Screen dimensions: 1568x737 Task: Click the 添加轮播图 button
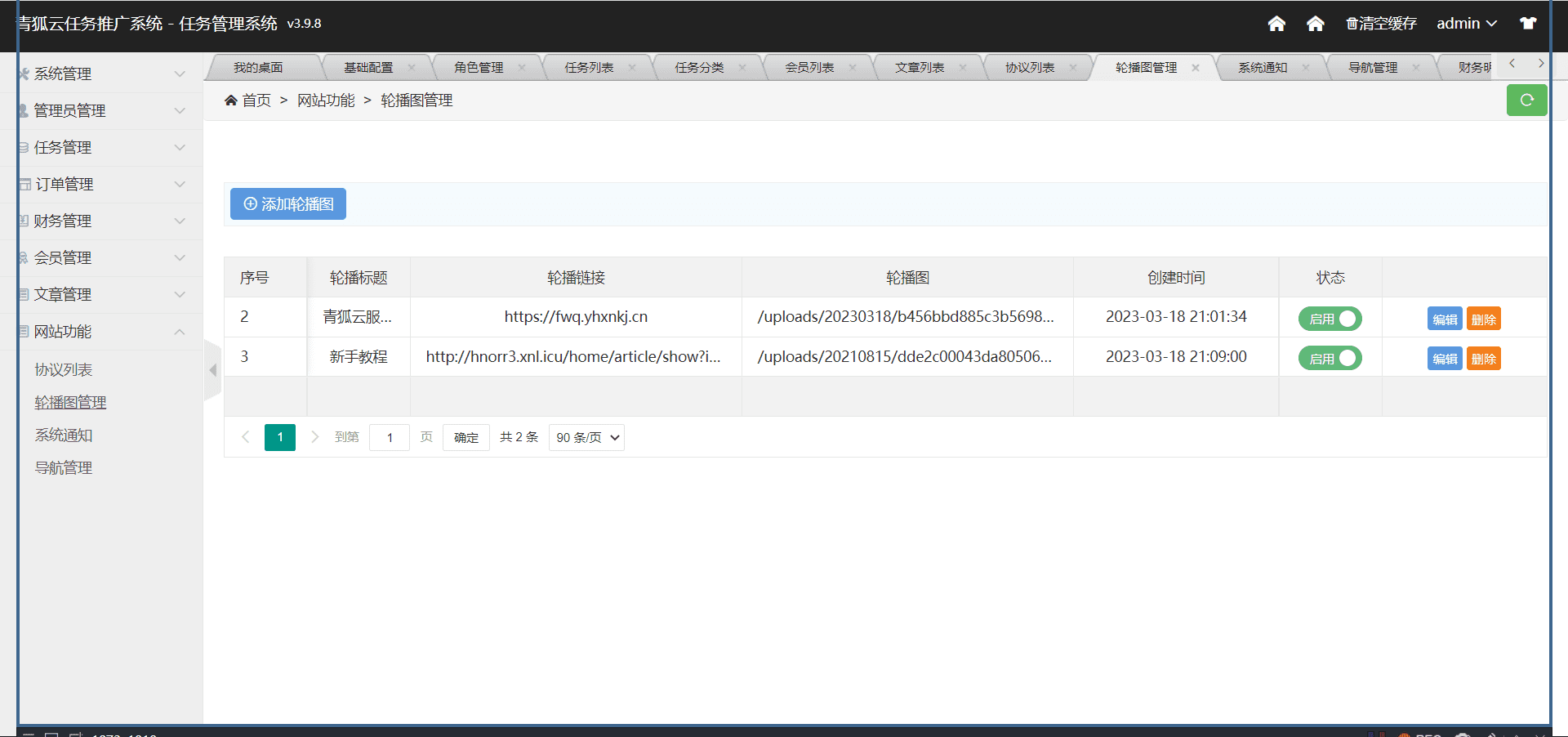(288, 204)
